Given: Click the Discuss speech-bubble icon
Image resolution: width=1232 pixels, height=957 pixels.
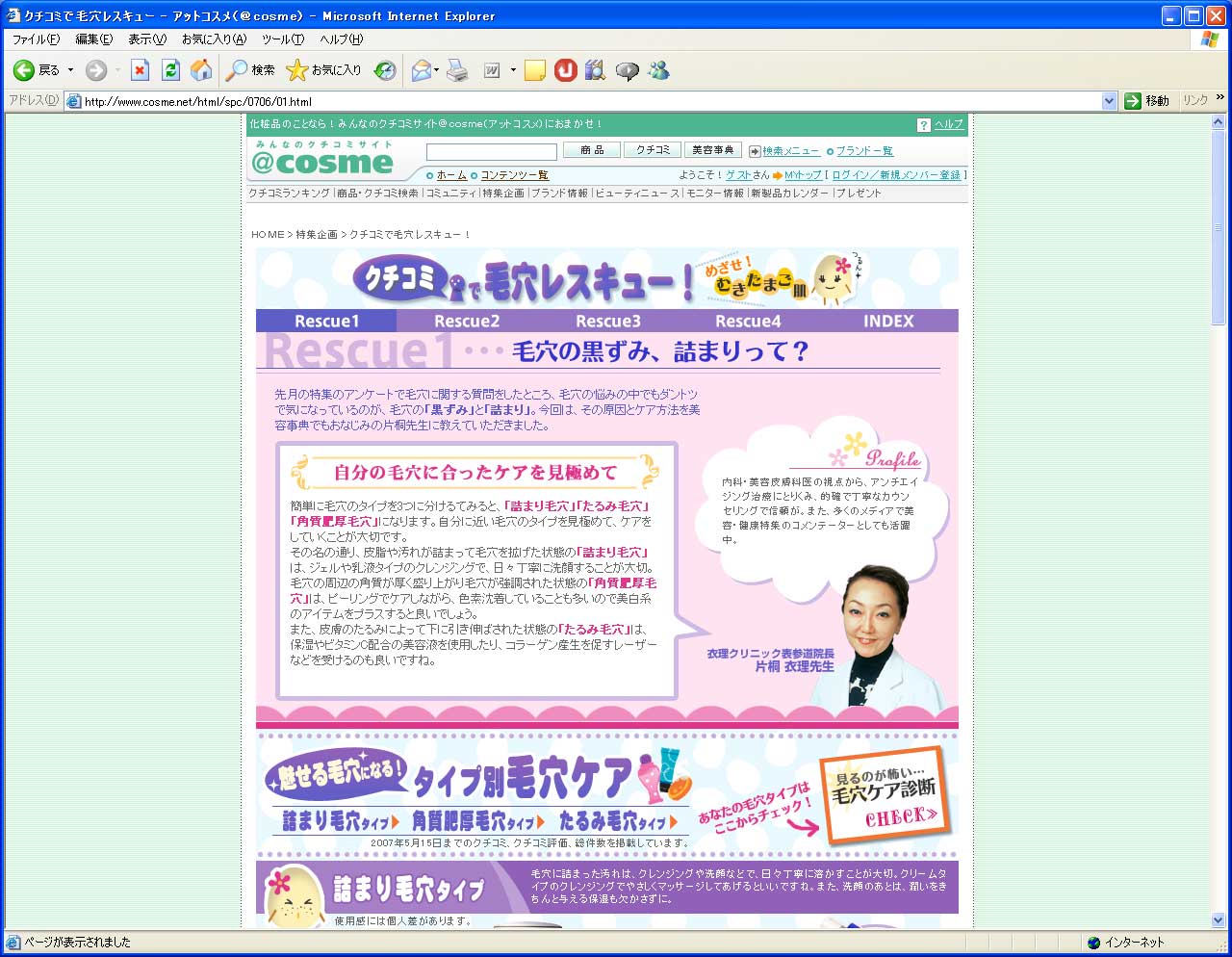Looking at the screenshot, I should 628,70.
